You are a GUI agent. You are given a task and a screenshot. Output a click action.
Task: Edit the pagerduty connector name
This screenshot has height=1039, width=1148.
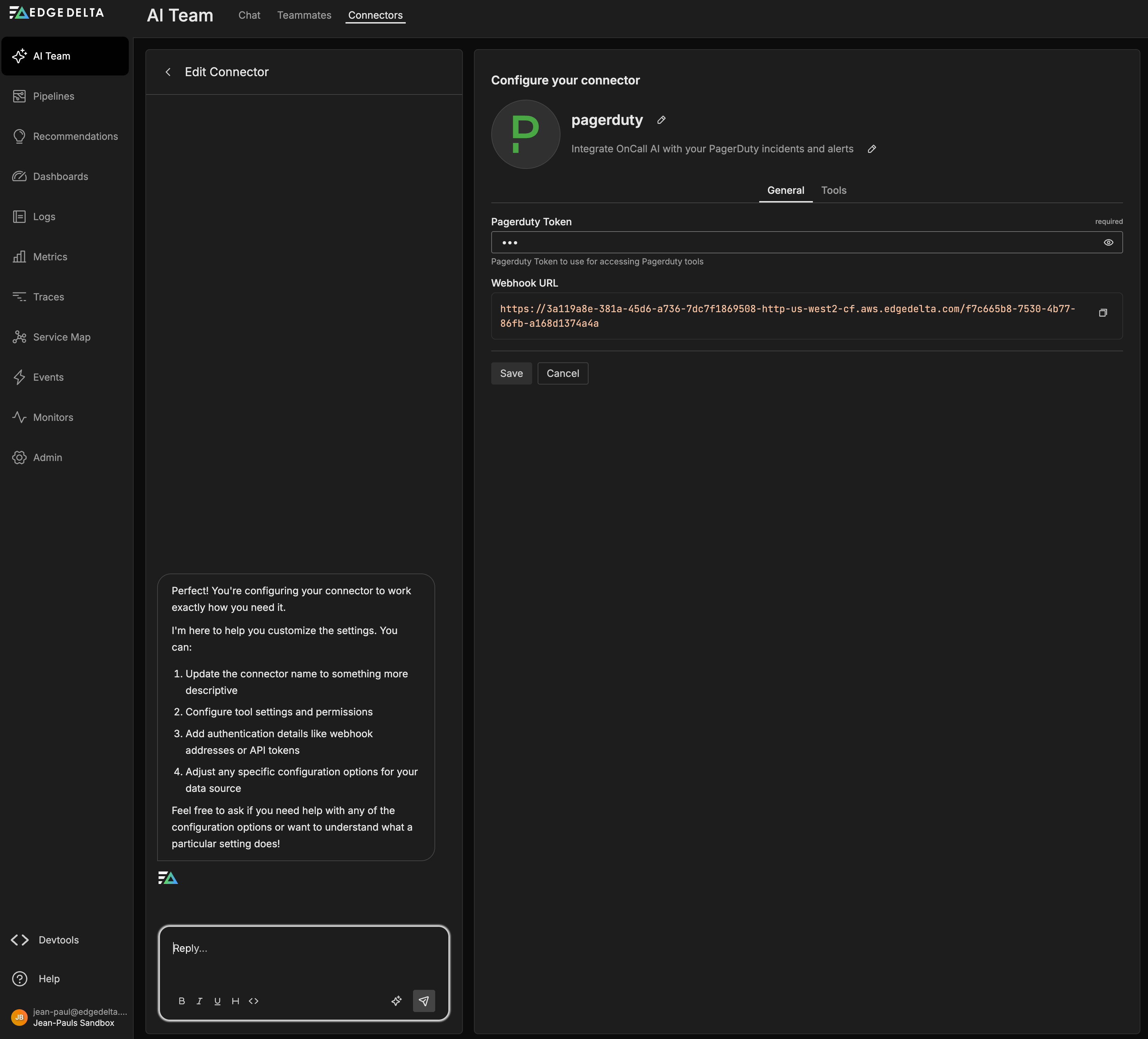(661, 120)
